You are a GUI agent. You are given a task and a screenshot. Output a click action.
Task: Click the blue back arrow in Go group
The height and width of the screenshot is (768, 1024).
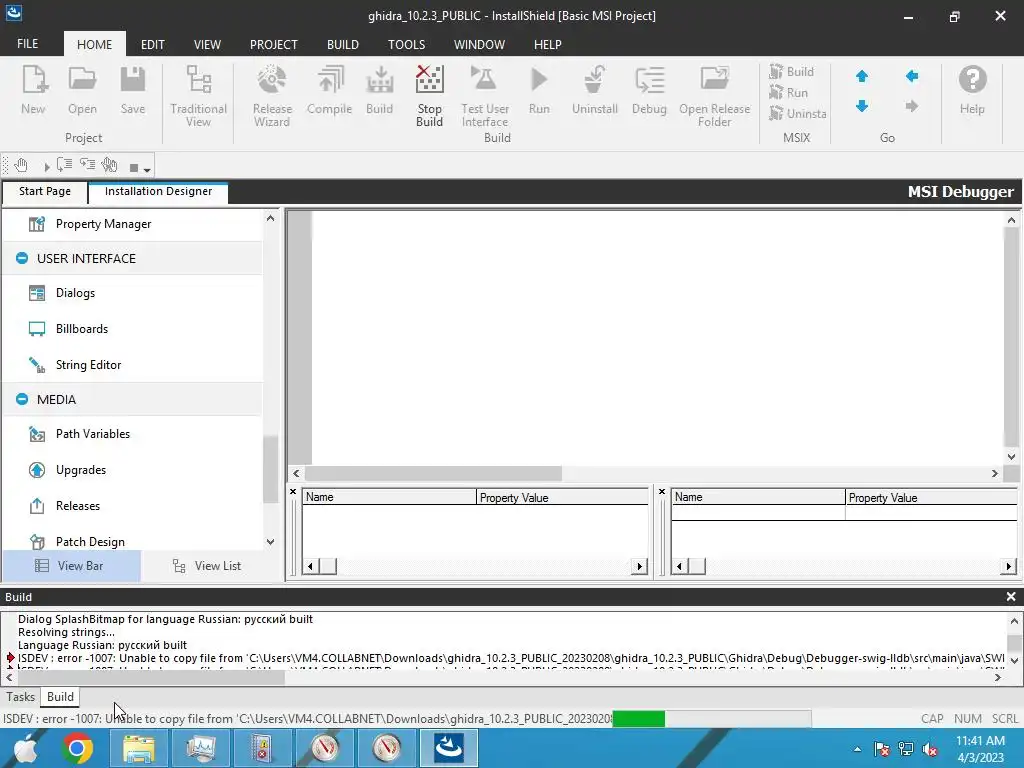(912, 76)
